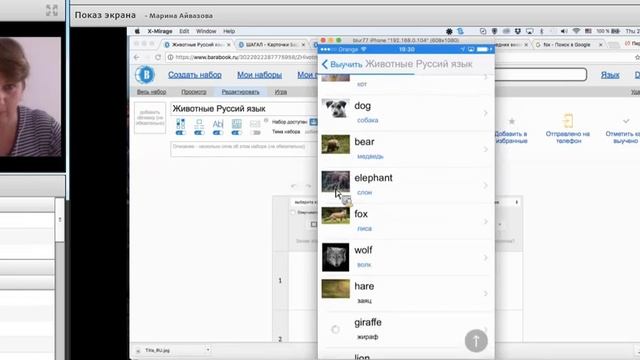The height and width of the screenshot is (360, 640).
Task: Click the site search input box
Action: click(541, 75)
